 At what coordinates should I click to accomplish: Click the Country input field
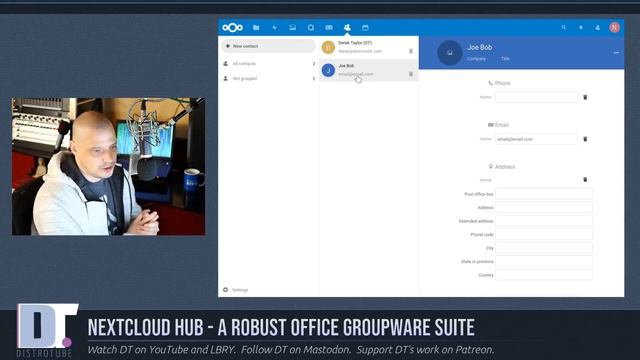click(544, 275)
